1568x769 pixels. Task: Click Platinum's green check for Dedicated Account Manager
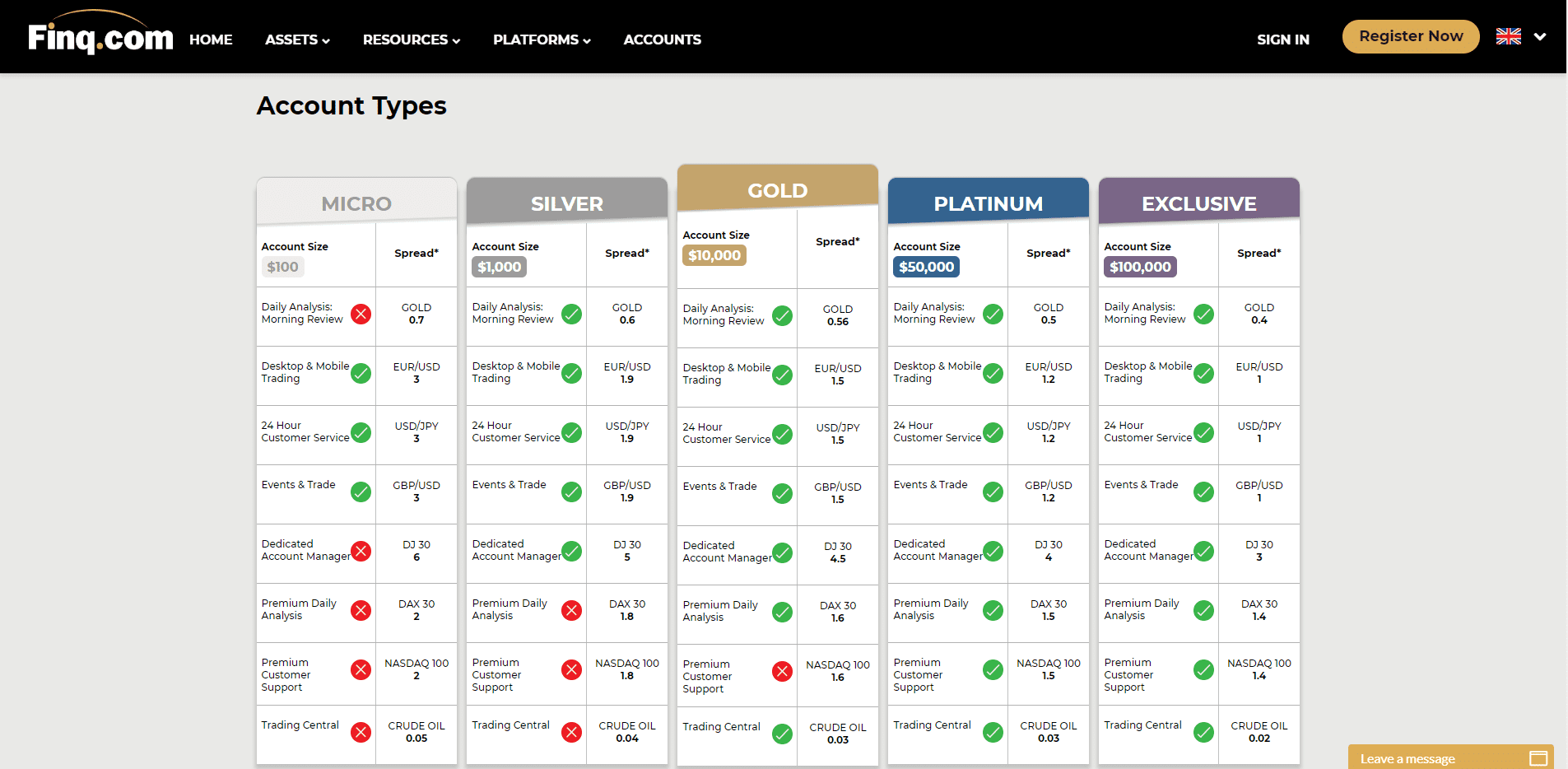(993, 551)
